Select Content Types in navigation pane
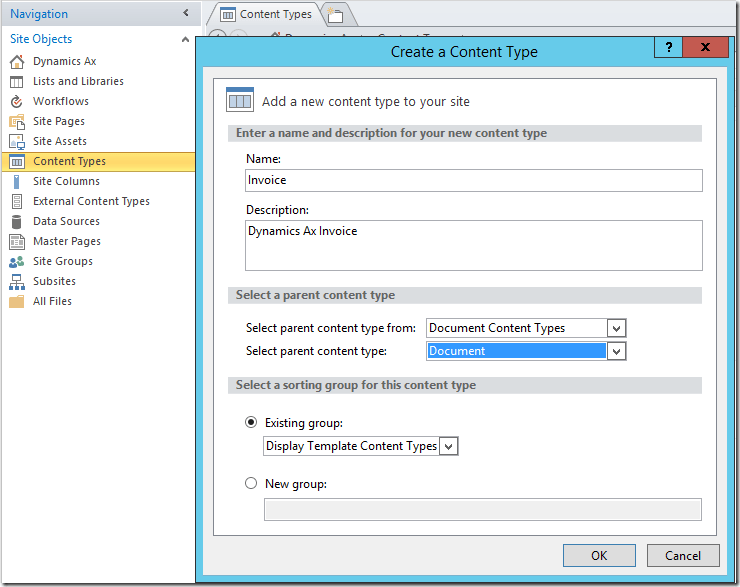The image size is (740, 587). pyautogui.click(x=99, y=161)
